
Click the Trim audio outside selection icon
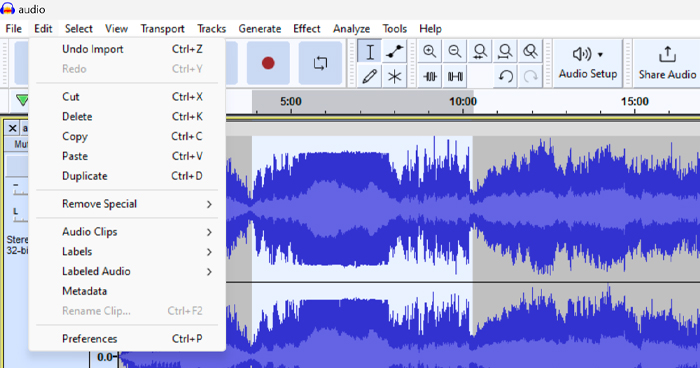pyautogui.click(x=429, y=76)
